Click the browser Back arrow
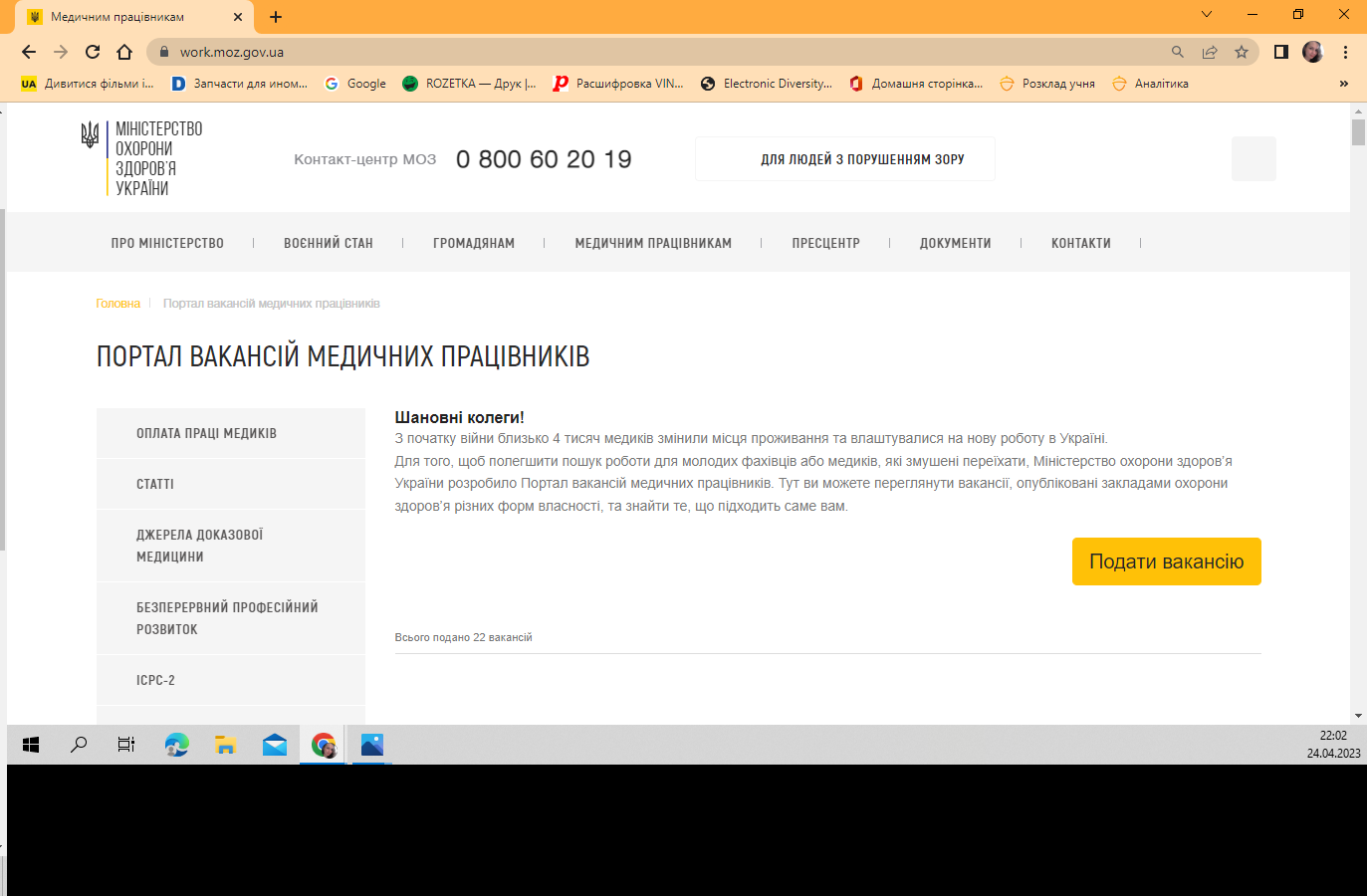1367x896 pixels. tap(29, 52)
